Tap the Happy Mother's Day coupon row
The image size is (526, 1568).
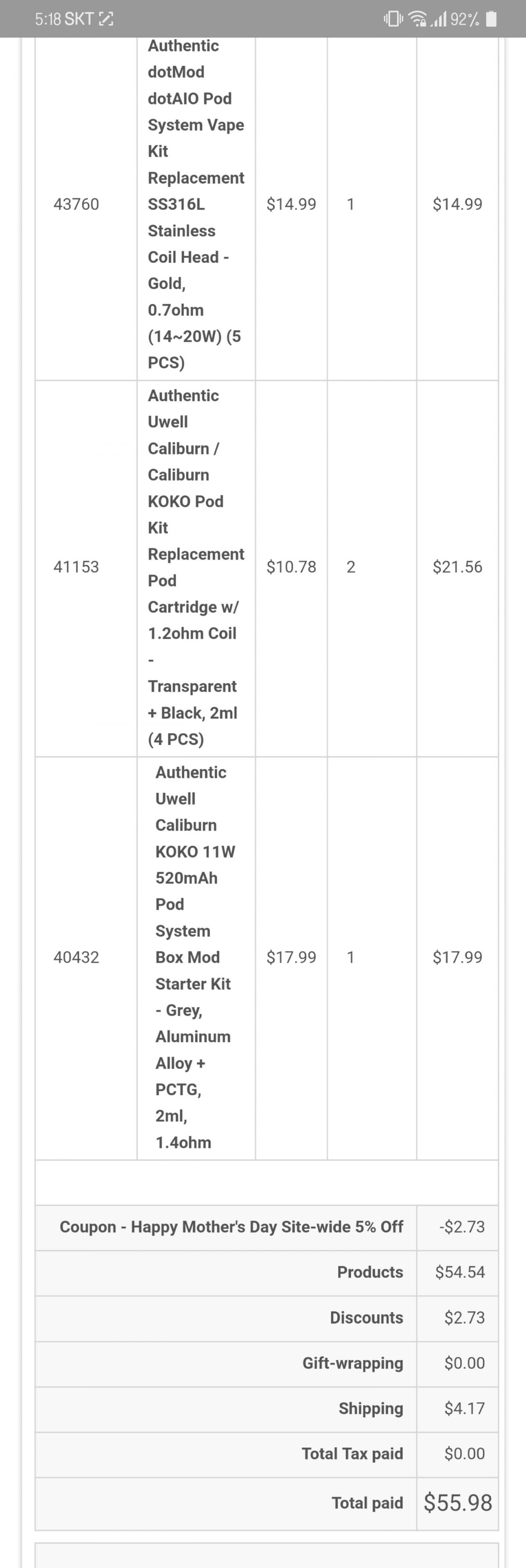click(267, 1226)
